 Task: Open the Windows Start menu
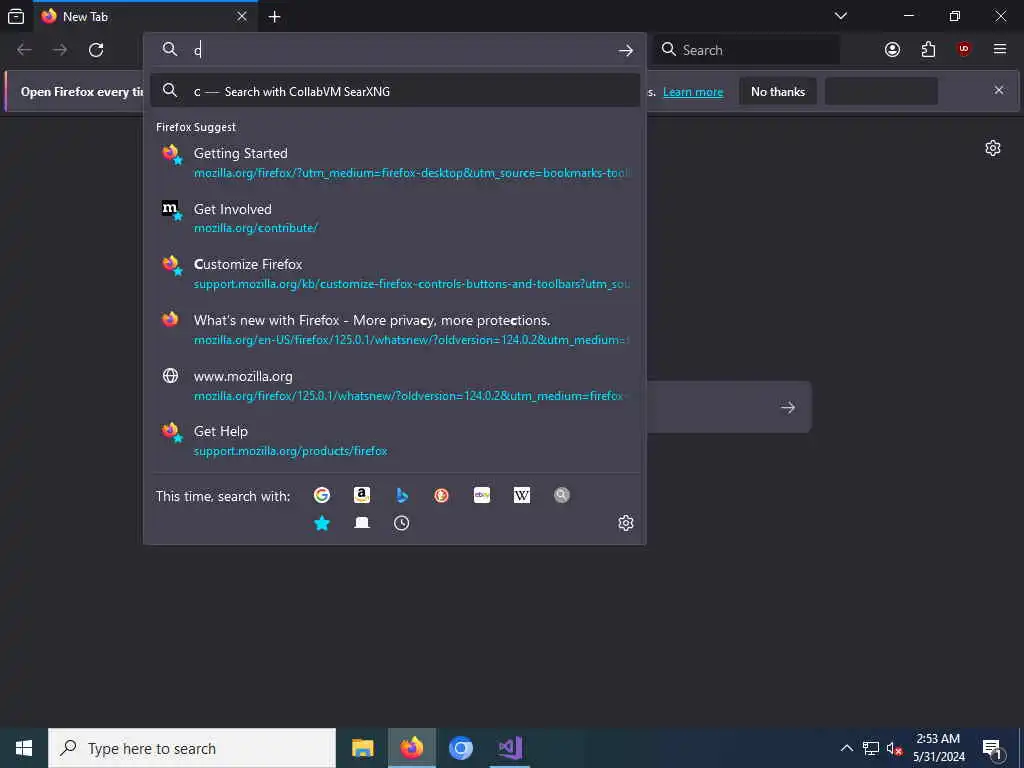point(24,748)
